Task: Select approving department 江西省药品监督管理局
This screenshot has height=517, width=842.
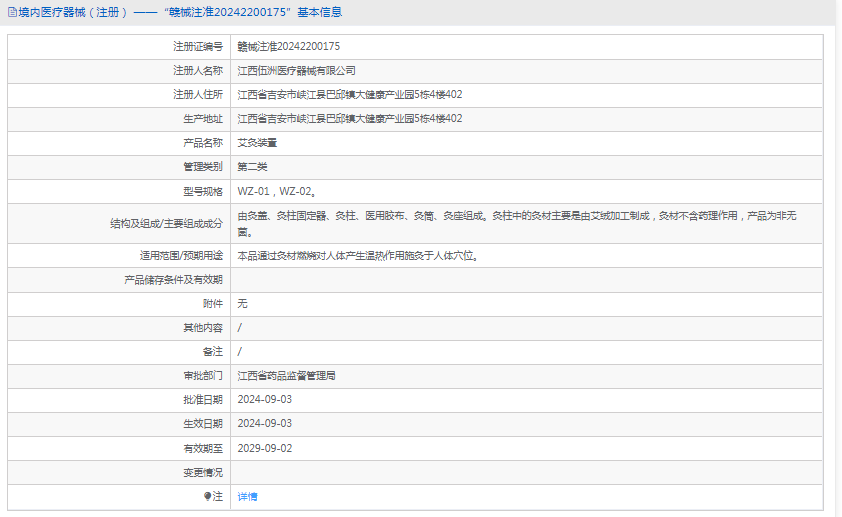Action: (286, 376)
